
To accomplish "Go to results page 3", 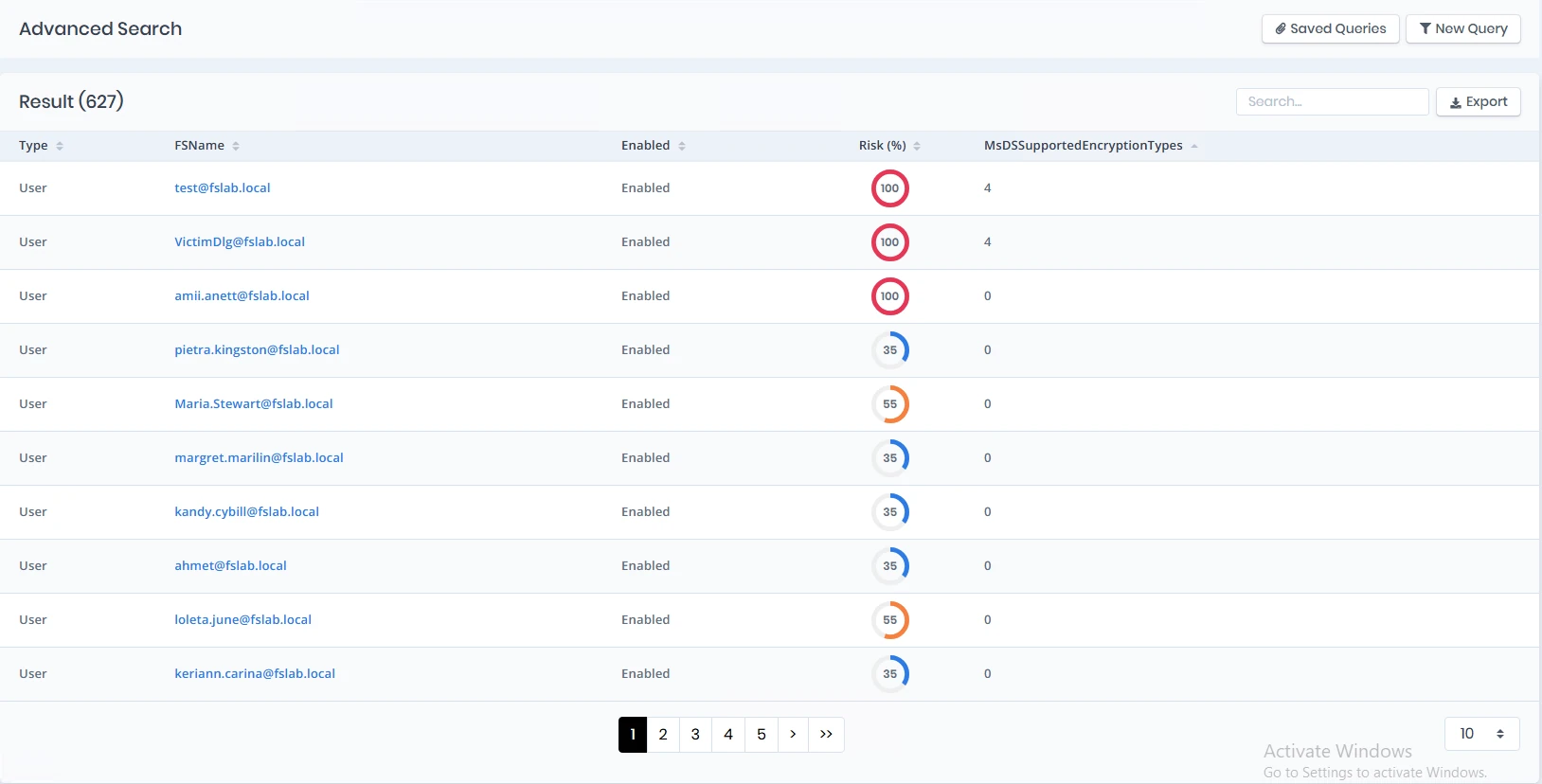I will point(695,735).
